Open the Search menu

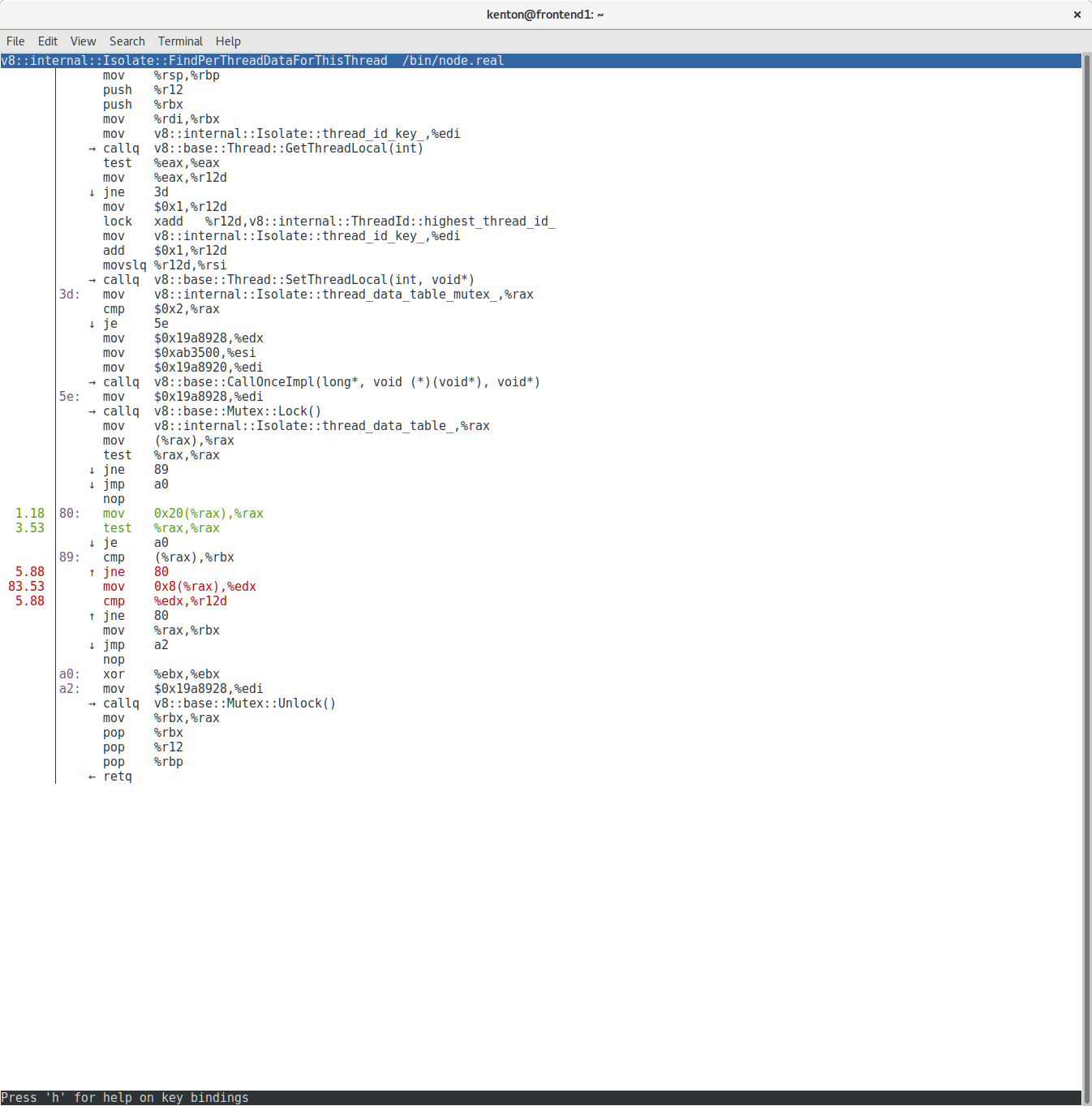click(127, 41)
